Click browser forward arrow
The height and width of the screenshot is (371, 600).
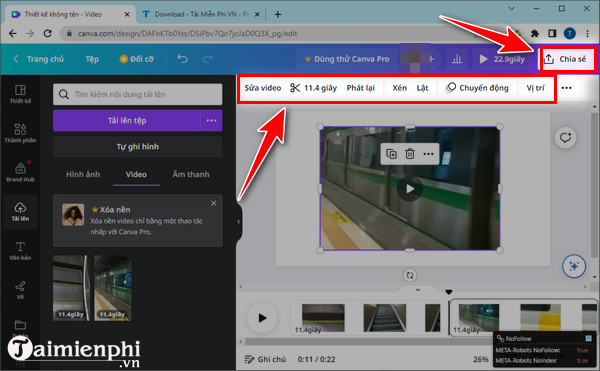click(x=30, y=34)
